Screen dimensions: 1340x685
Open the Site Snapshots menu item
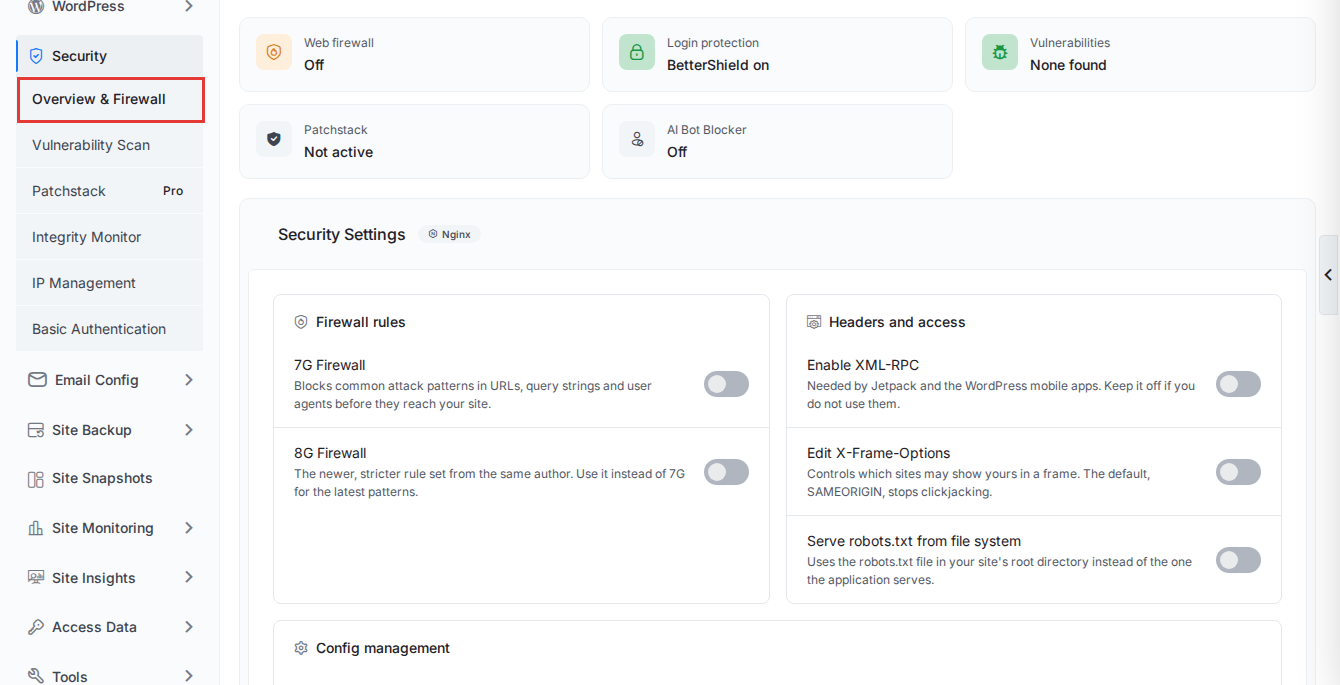click(x=110, y=479)
